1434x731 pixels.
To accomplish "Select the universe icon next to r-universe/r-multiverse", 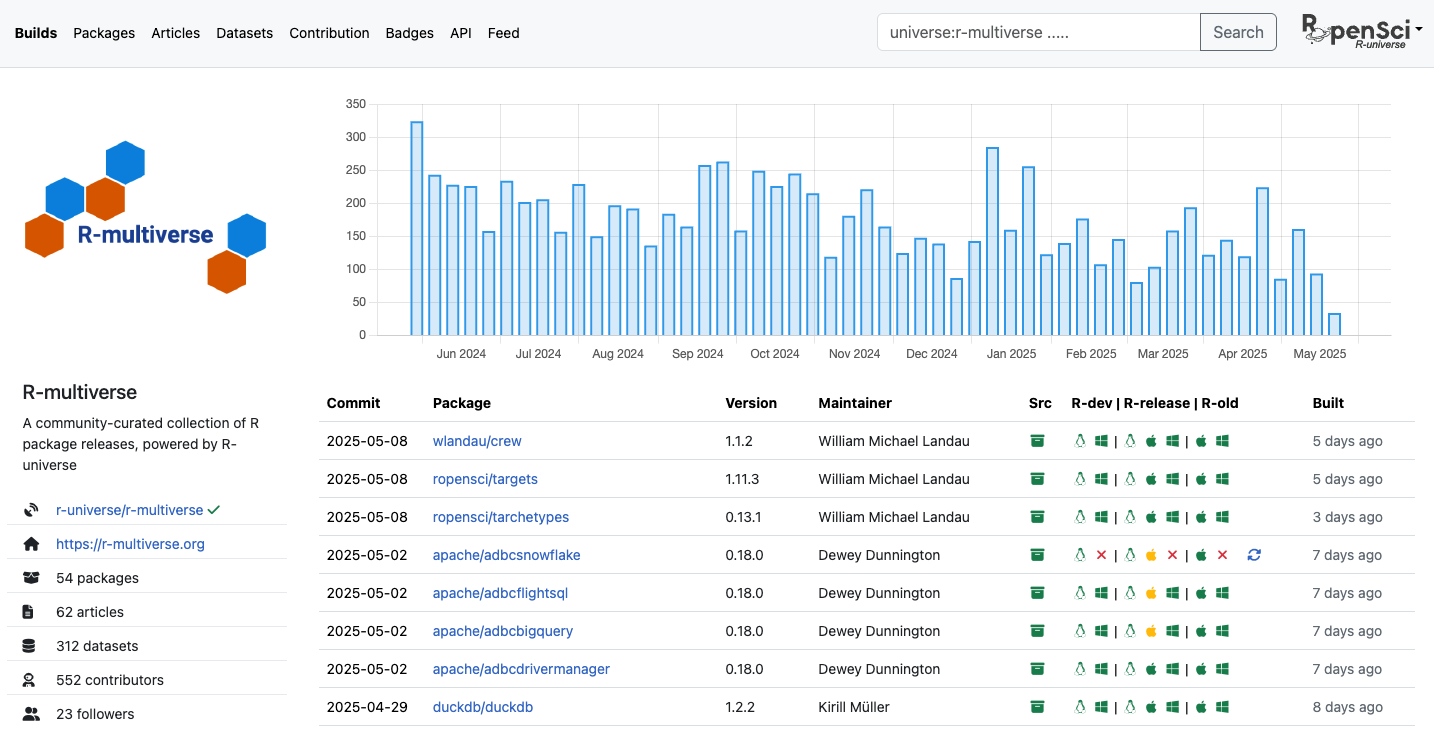I will 30,509.
